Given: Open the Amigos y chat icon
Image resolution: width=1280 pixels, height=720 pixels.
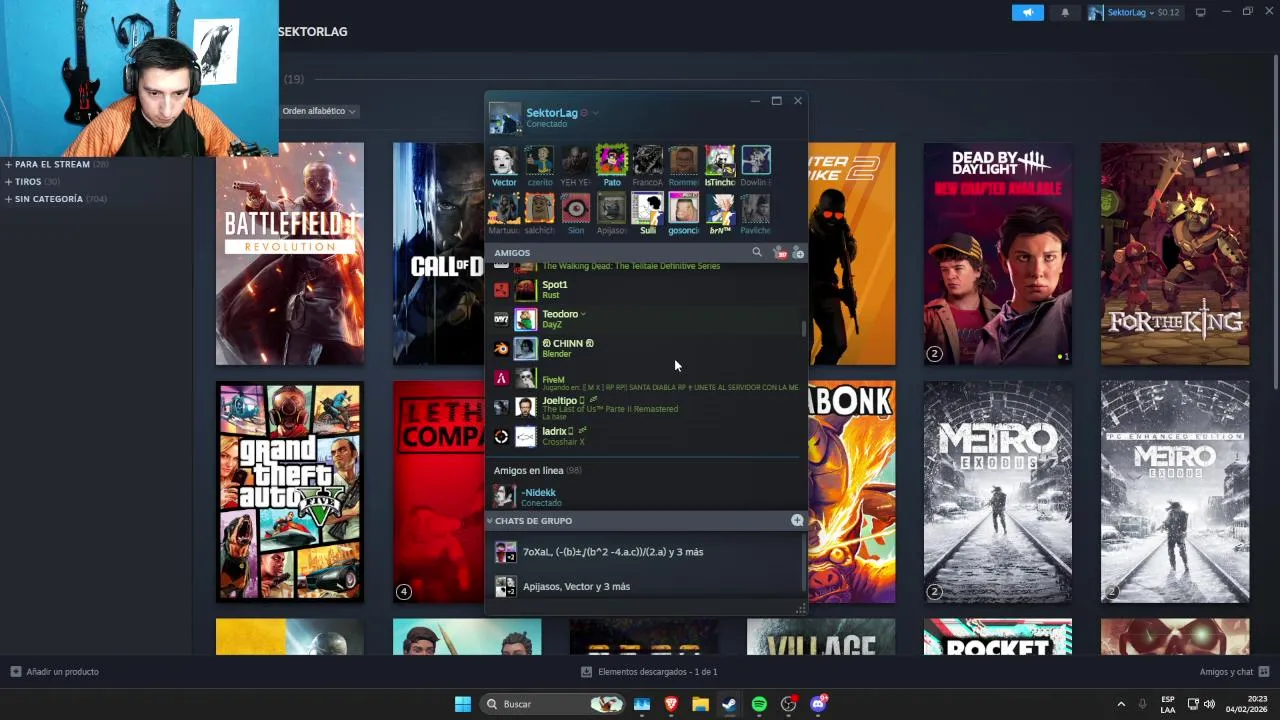Looking at the screenshot, I should 1264,672.
